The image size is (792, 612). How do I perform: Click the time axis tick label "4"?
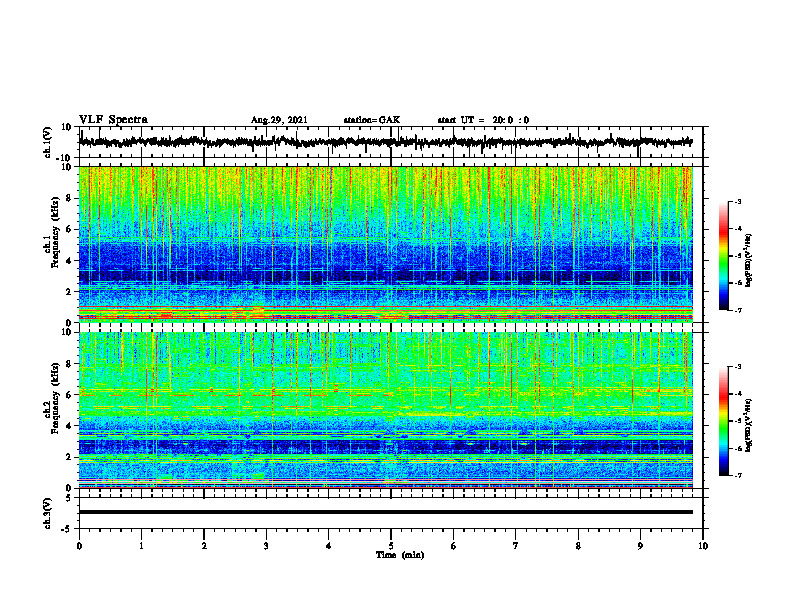coord(329,546)
